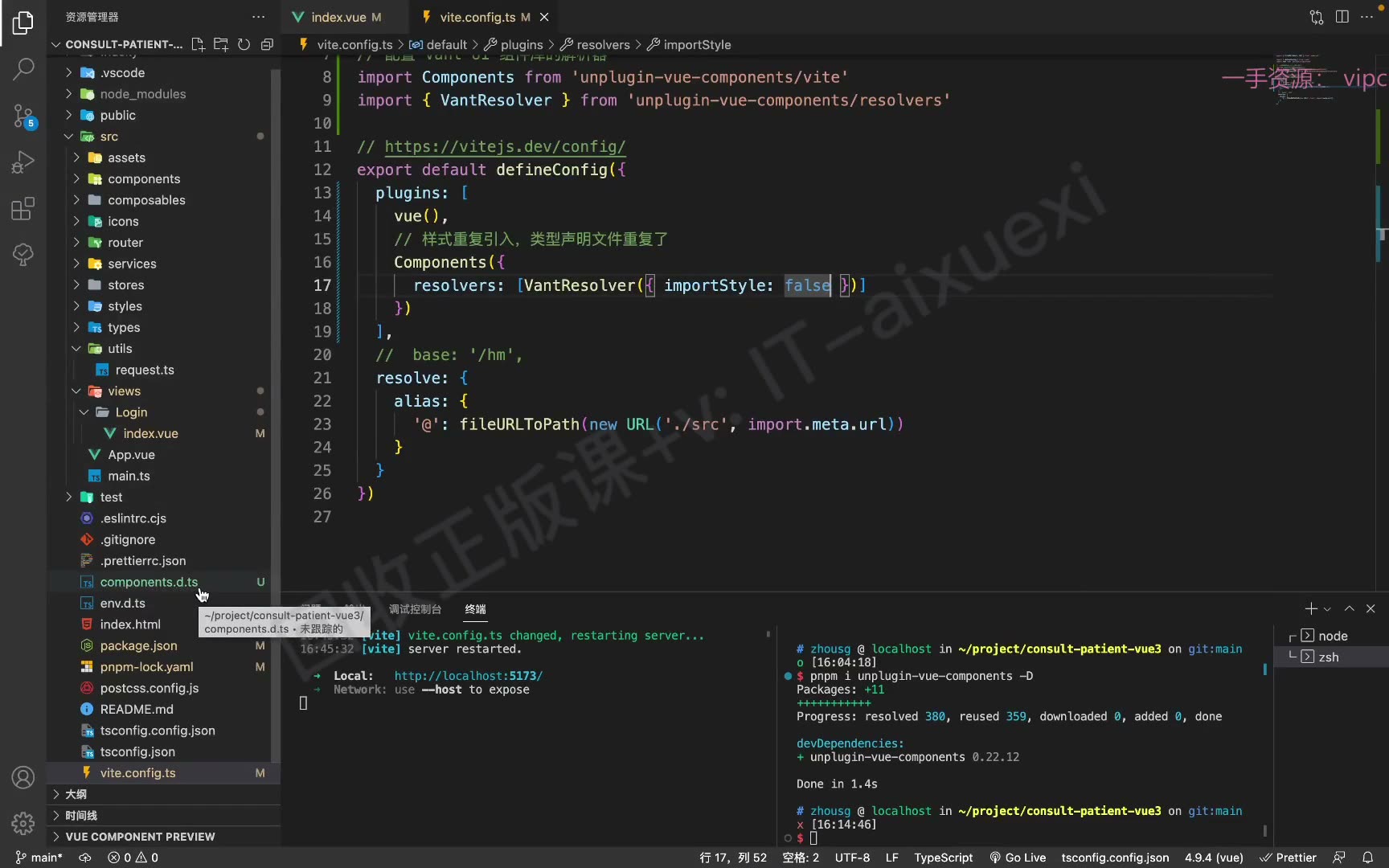
Task: Click TypeScript language mode in status bar
Action: 943,858
